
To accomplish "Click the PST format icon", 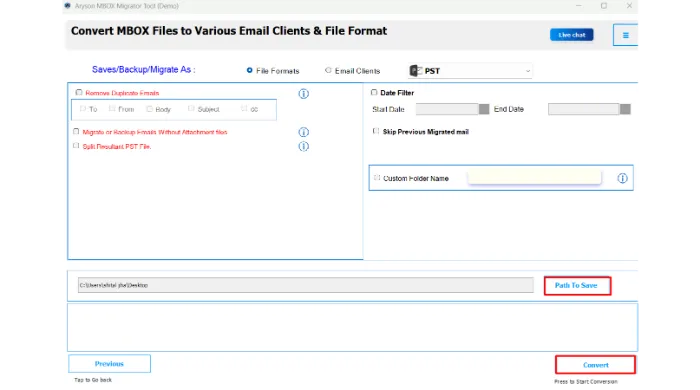I will (416, 71).
